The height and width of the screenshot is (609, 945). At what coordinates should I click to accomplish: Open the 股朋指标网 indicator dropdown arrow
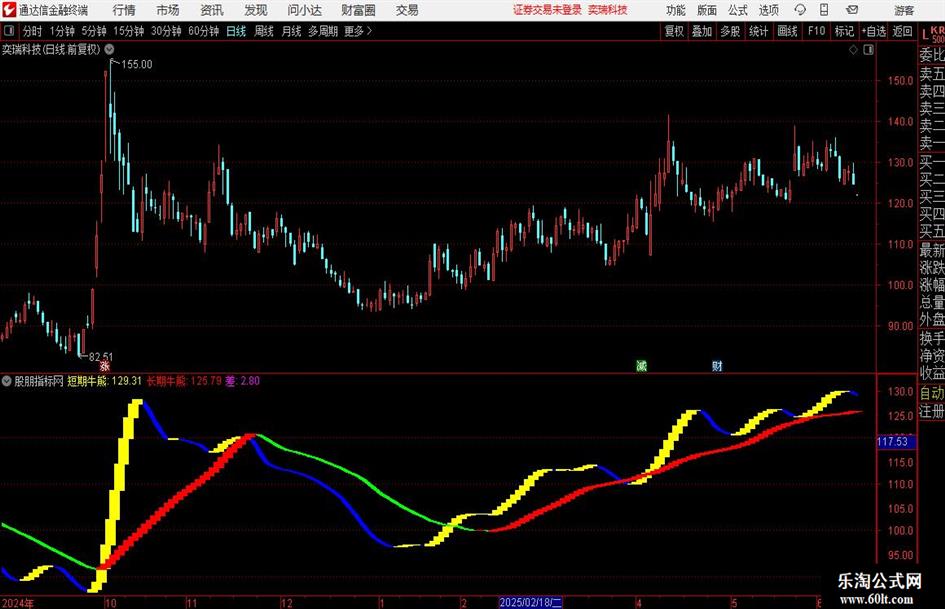pyautogui.click(x=7, y=380)
